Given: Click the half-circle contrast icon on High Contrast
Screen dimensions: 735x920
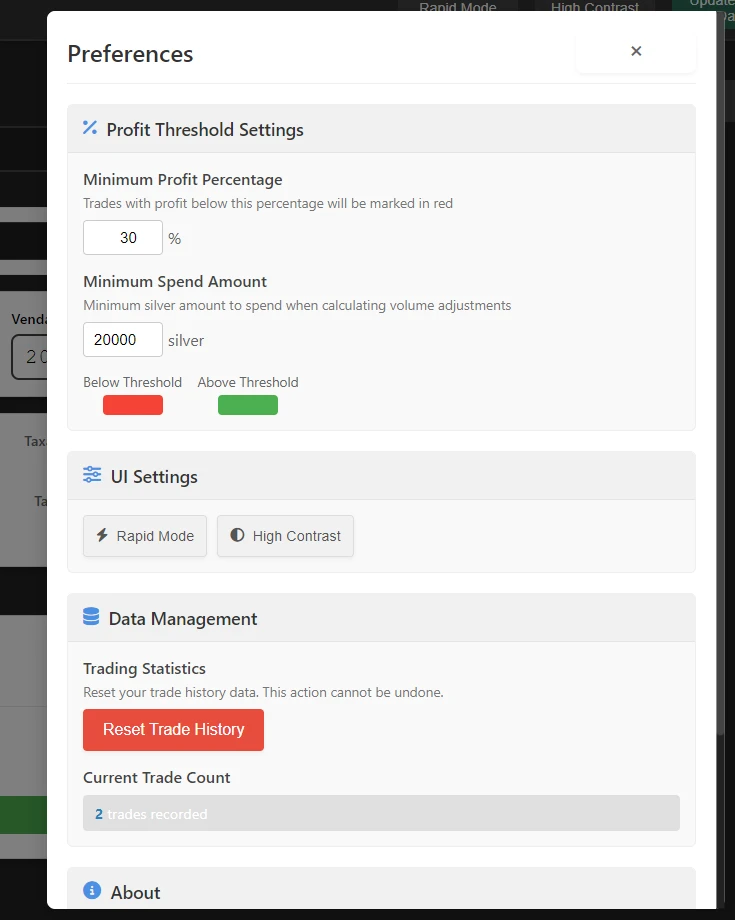Looking at the screenshot, I should pos(237,535).
